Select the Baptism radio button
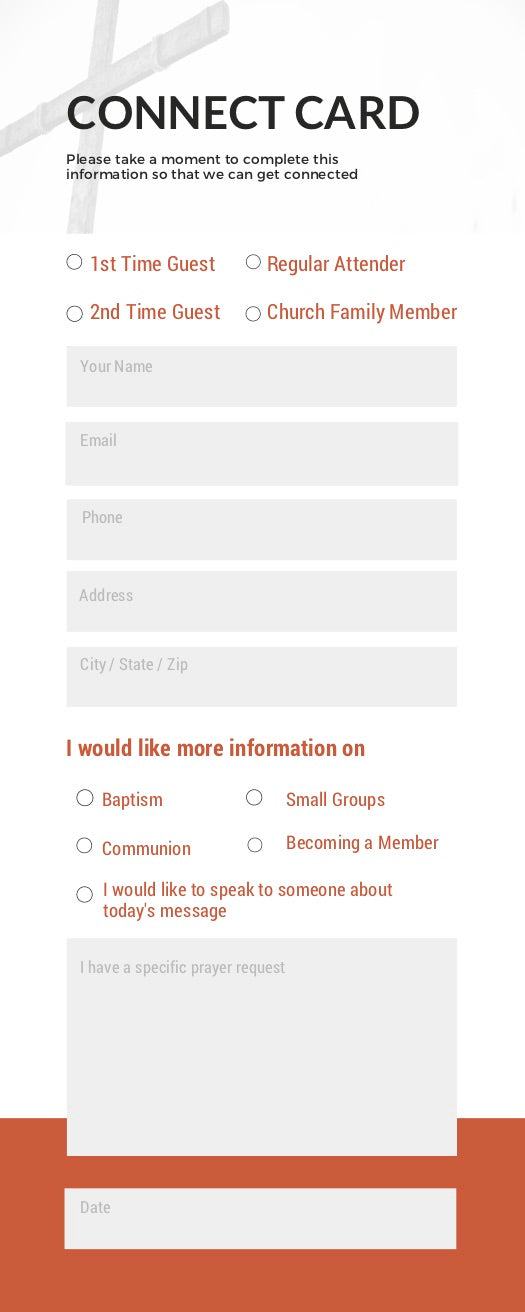 [85, 798]
